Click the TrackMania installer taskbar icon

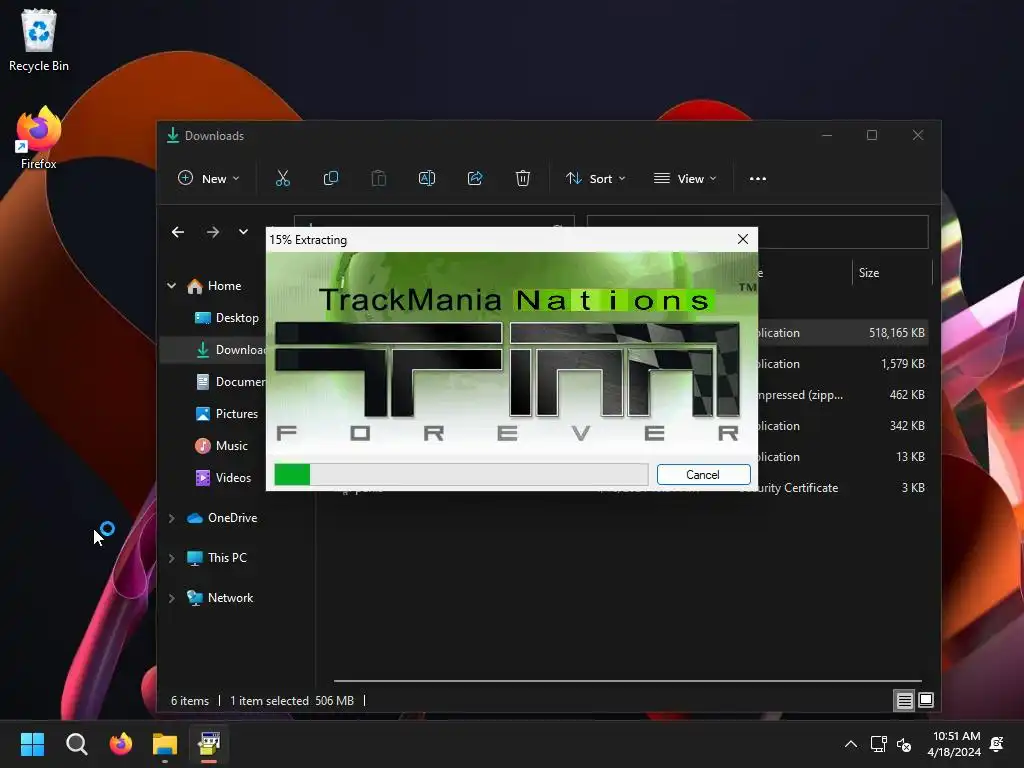pyautogui.click(x=209, y=744)
